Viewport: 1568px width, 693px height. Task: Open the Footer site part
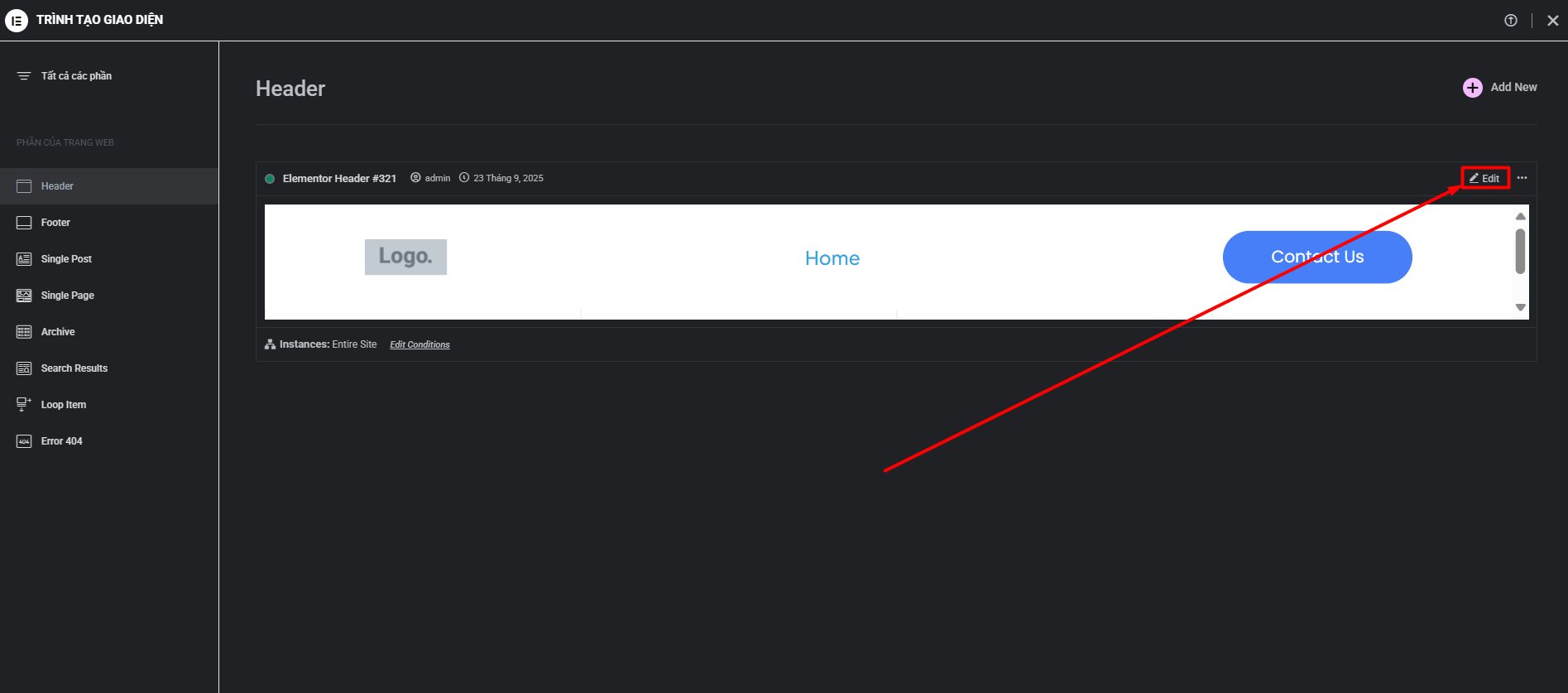tap(55, 223)
